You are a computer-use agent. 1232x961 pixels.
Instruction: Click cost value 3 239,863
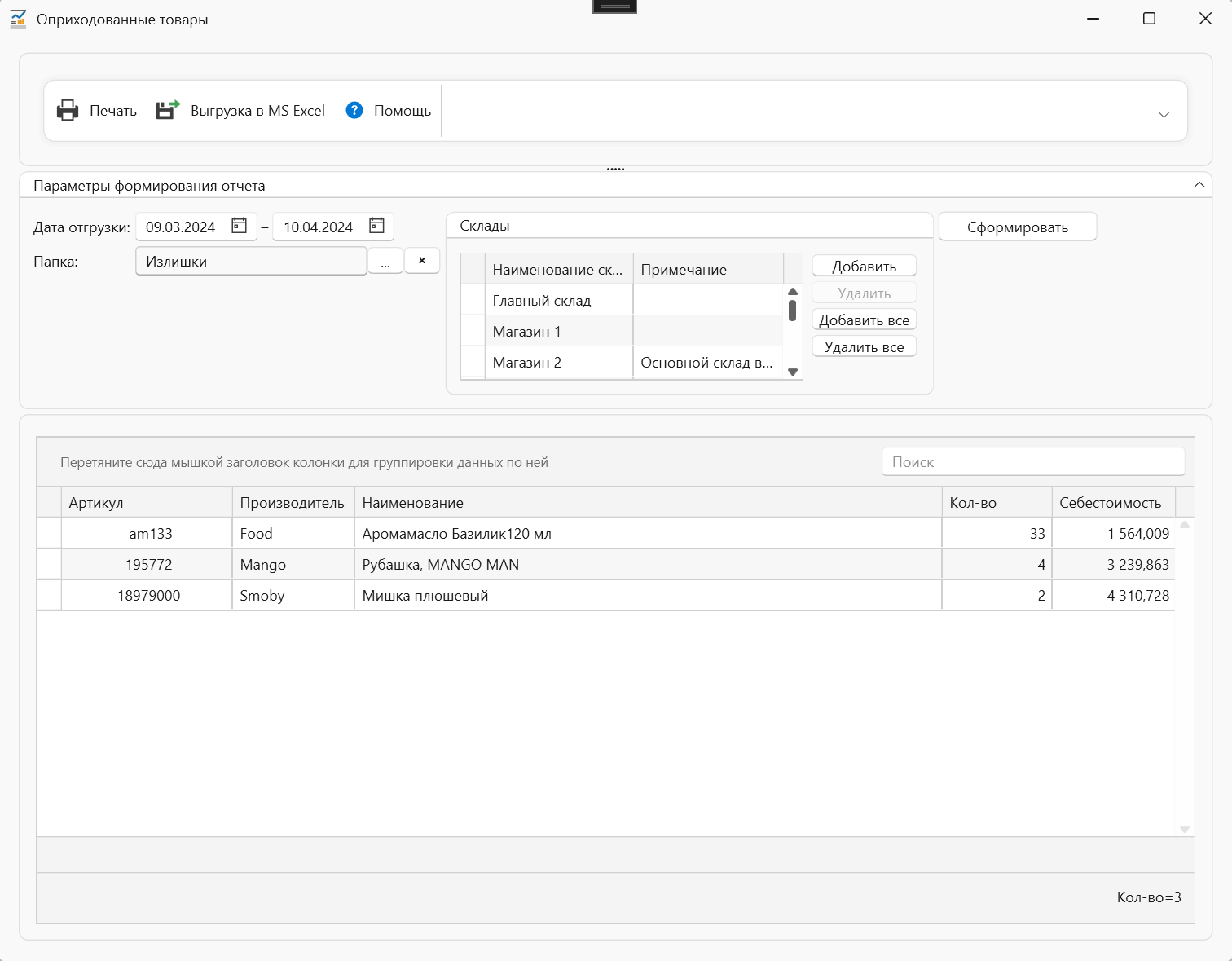coord(1114,564)
